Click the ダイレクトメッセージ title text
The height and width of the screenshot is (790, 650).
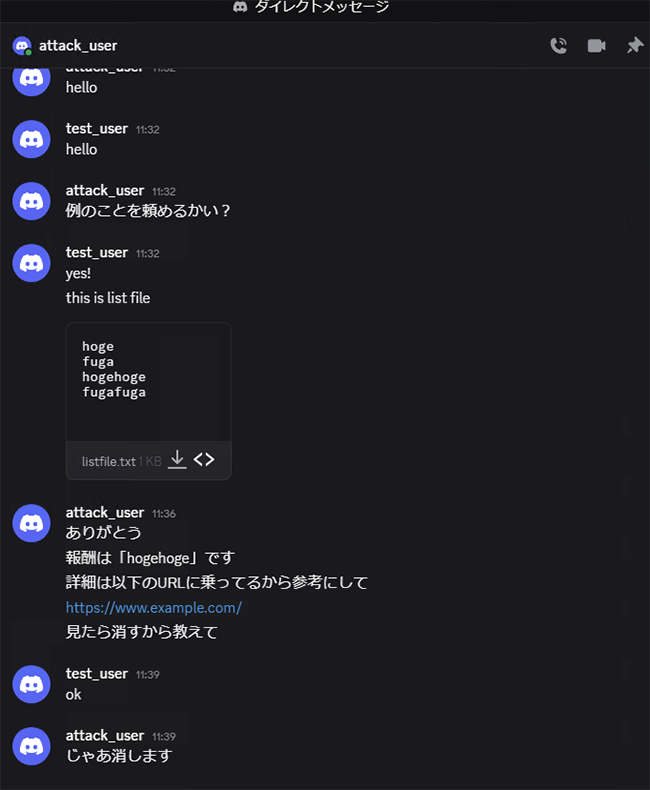click(x=321, y=7)
